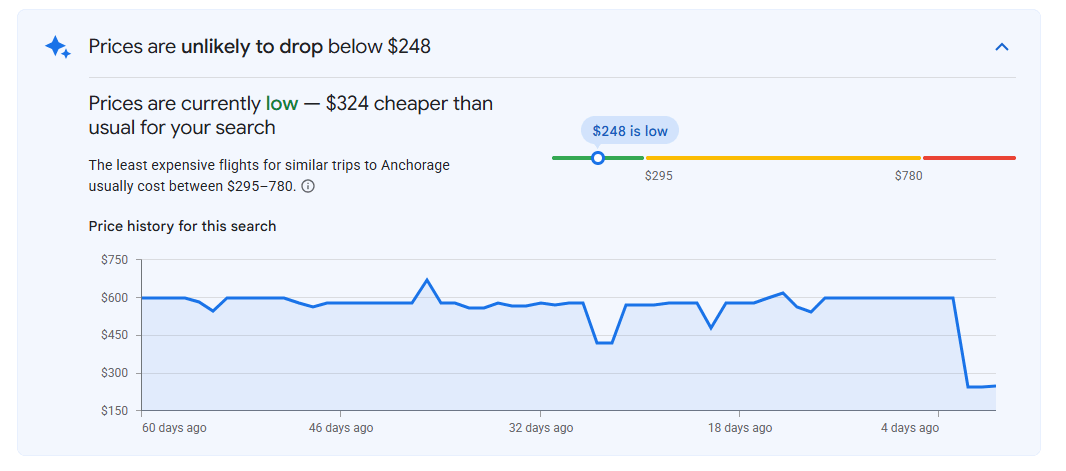The width and height of the screenshot is (1066, 471).
Task: Click the "Price history for this search" title
Action: tap(182, 226)
